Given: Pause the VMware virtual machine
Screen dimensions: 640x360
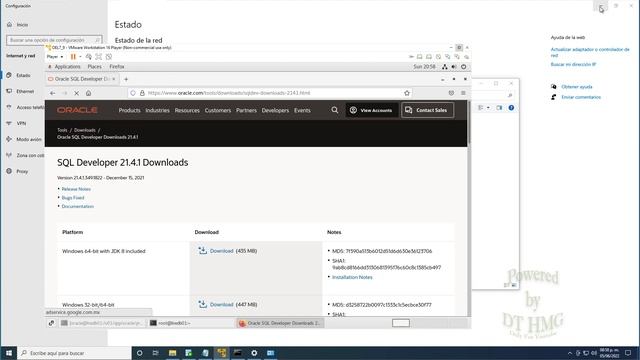Looking at the screenshot, I should tap(73, 57).
